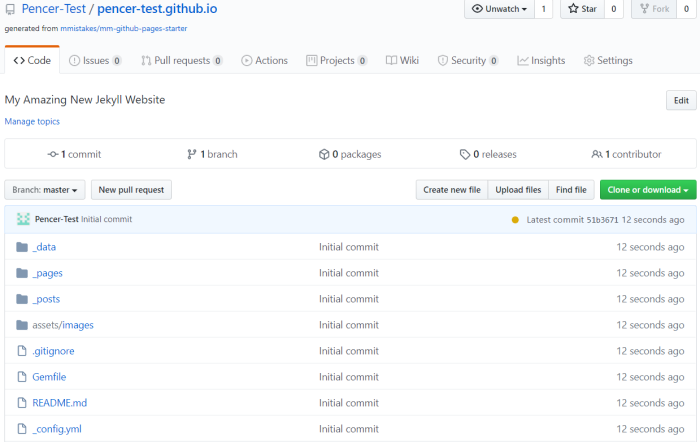Open the _posts folder
The image size is (700, 442).
point(46,299)
